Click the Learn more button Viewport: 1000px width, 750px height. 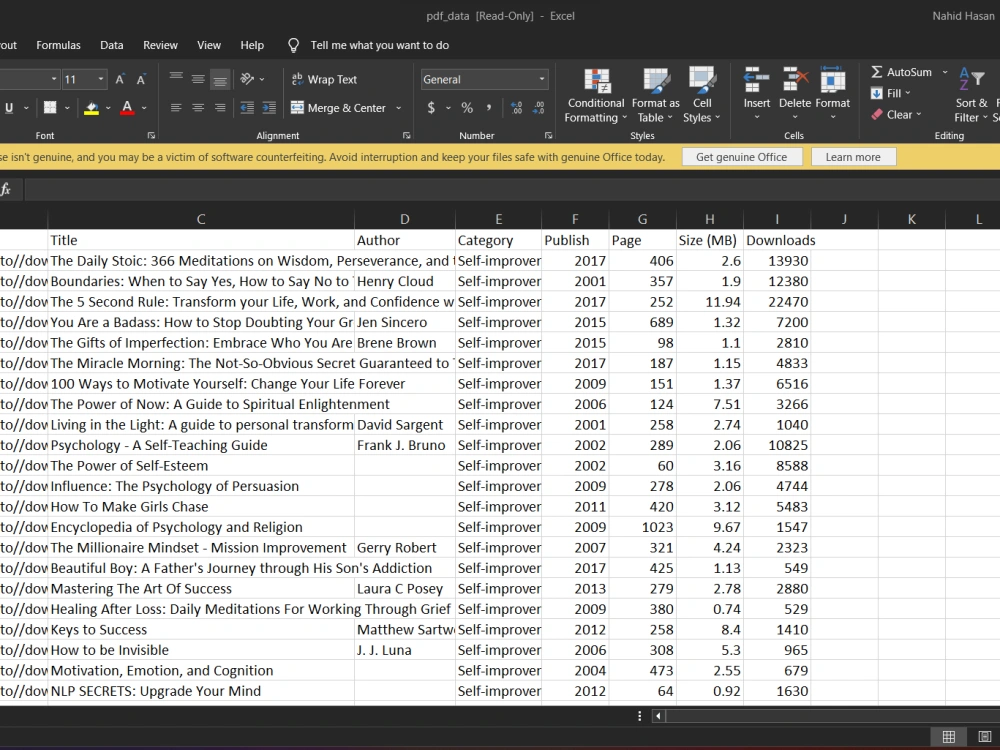853,156
